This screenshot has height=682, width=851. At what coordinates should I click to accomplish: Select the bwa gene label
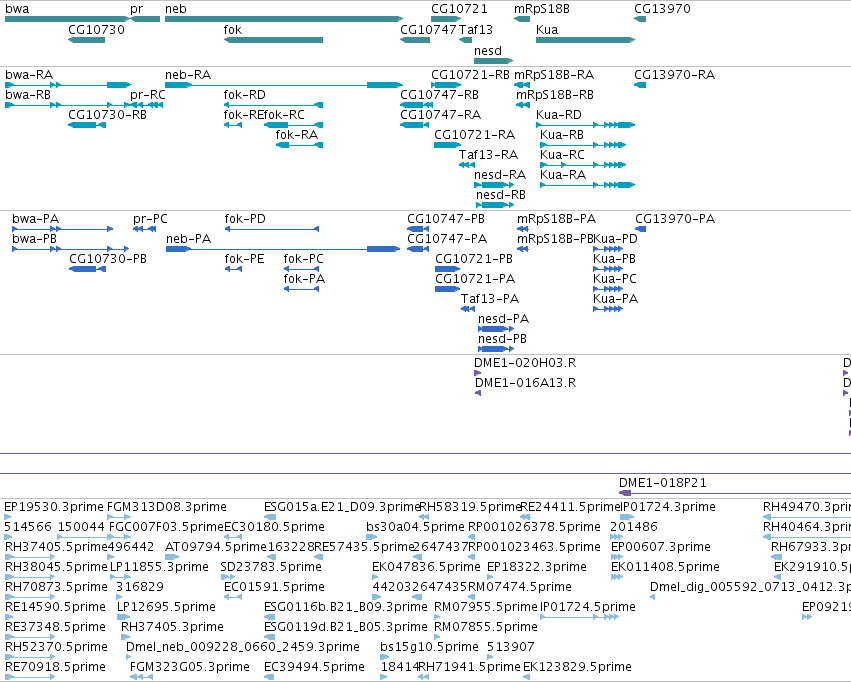[17, 9]
